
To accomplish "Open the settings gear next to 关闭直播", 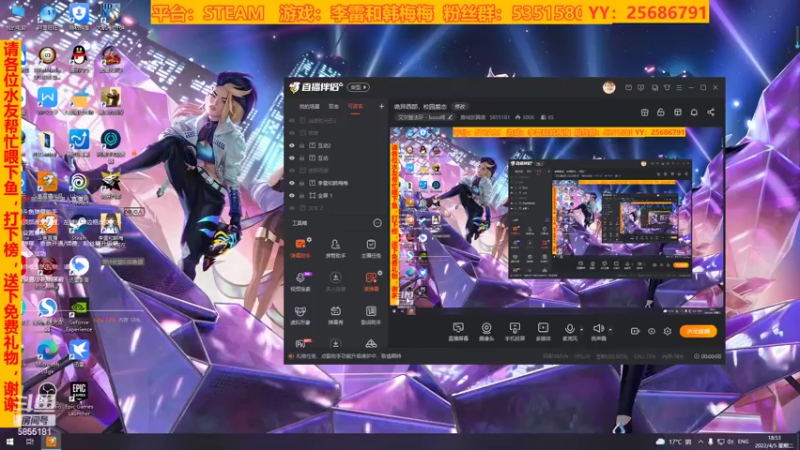I will point(667,331).
